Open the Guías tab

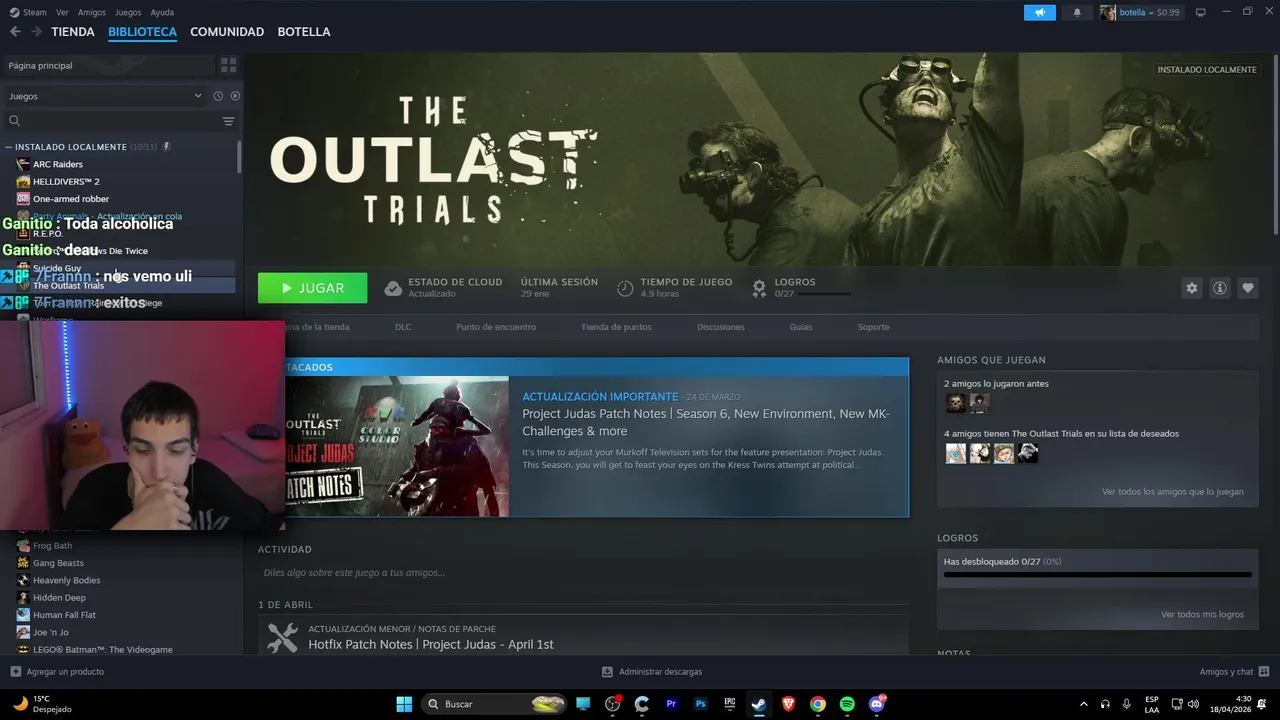pos(801,327)
